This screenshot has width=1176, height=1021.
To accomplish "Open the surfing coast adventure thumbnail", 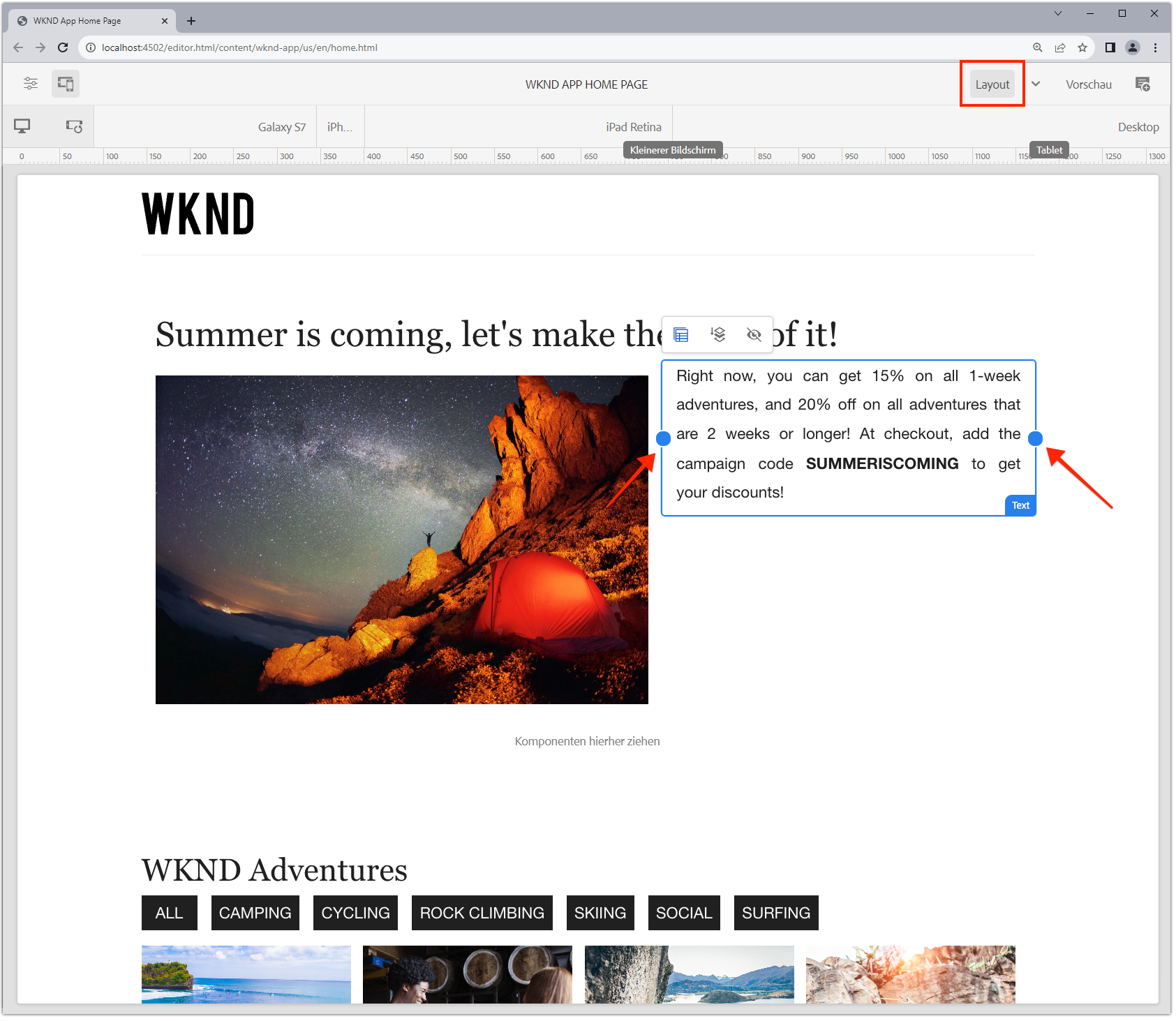I will [246, 974].
